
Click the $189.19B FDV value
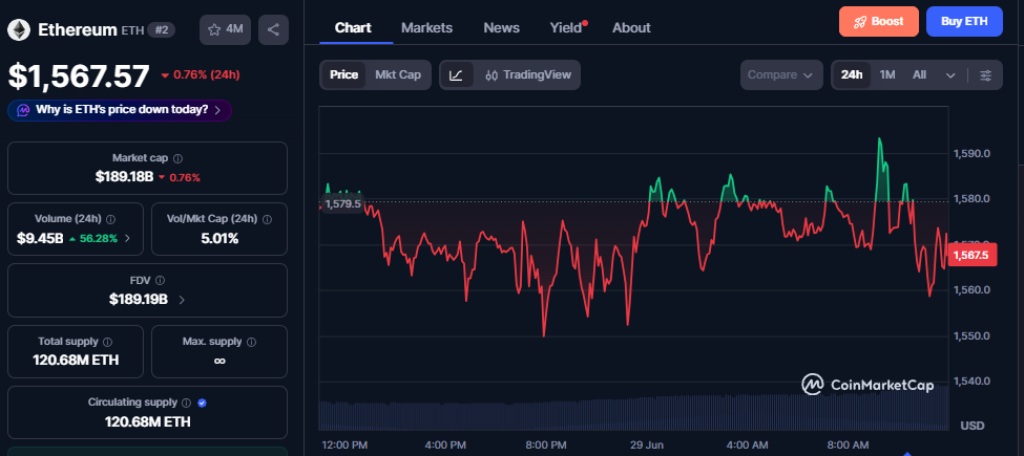point(138,300)
